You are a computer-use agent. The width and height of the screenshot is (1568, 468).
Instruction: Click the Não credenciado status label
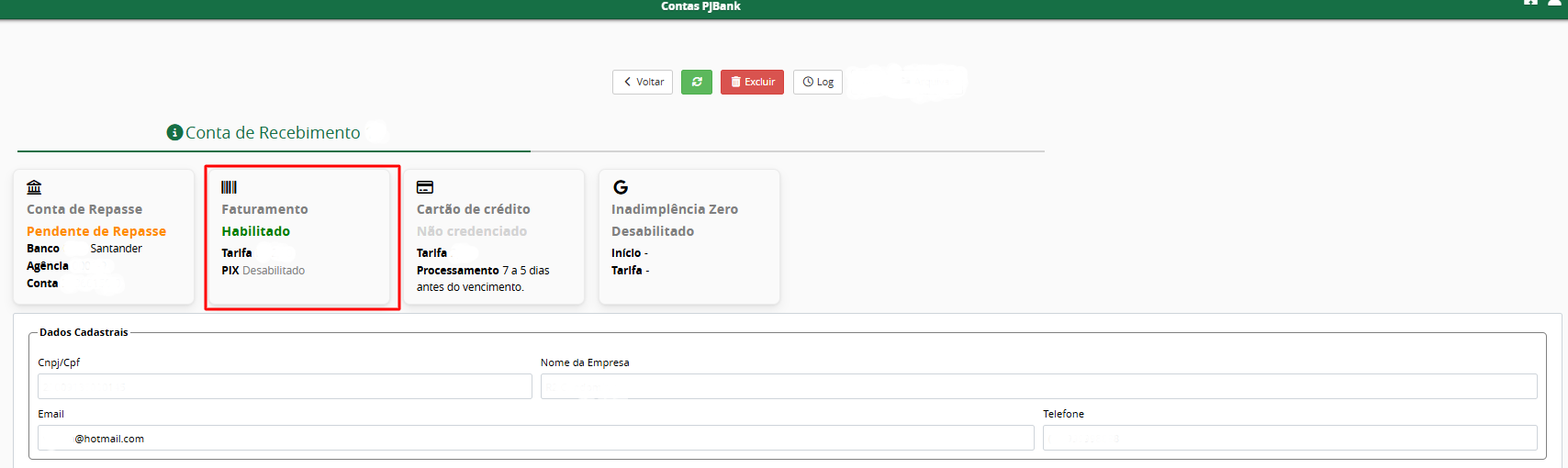(472, 231)
